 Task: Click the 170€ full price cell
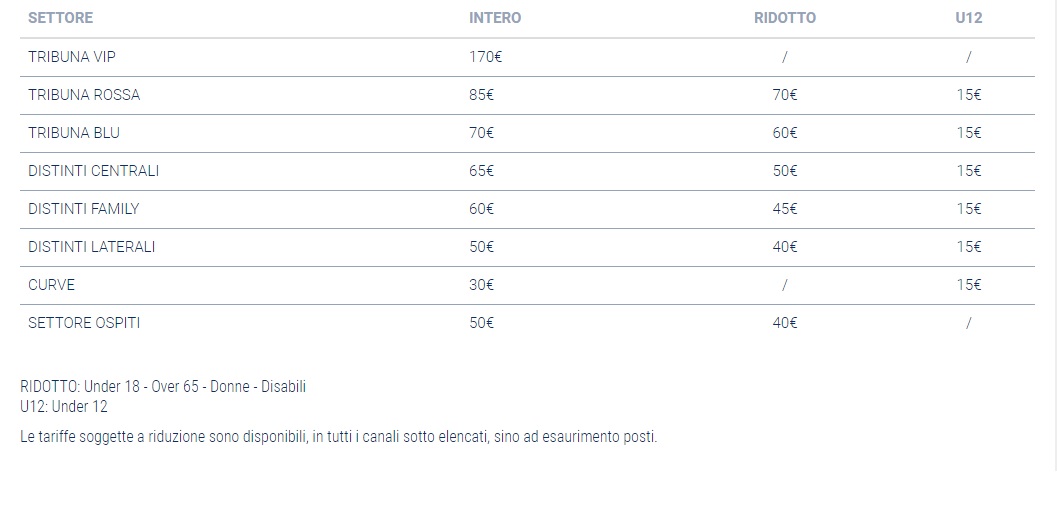tap(485, 57)
